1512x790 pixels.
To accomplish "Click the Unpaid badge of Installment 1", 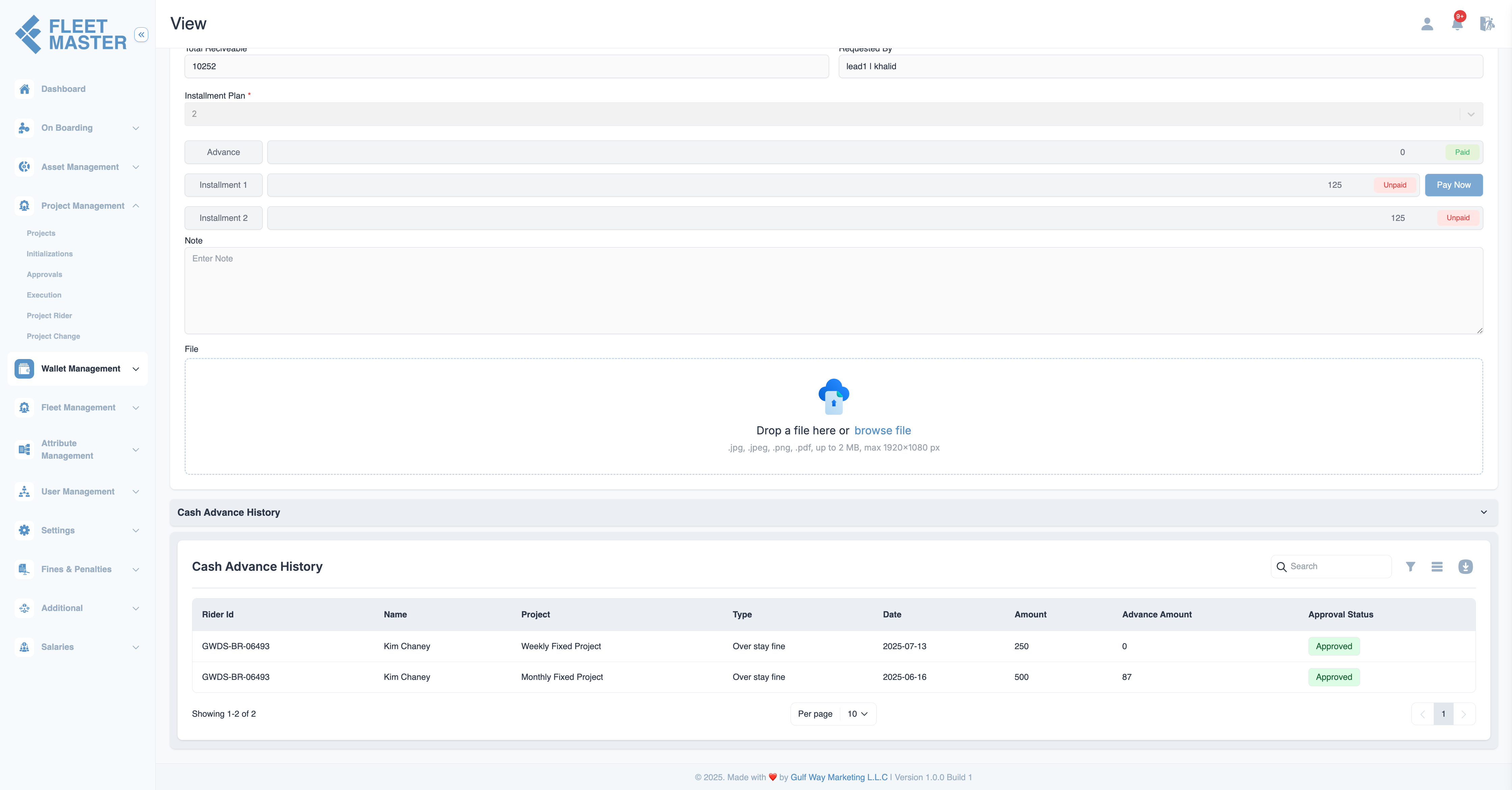I will [x=1394, y=185].
